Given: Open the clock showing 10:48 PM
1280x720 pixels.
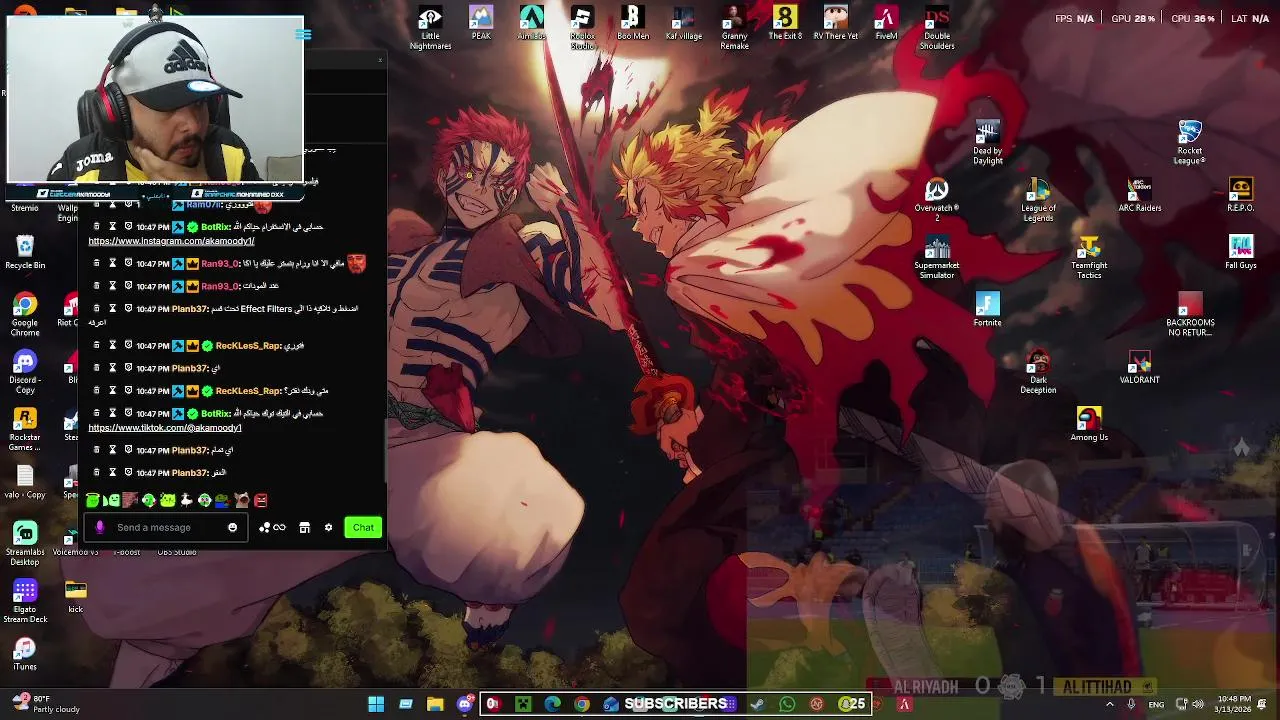Looking at the screenshot, I should [1231, 704].
